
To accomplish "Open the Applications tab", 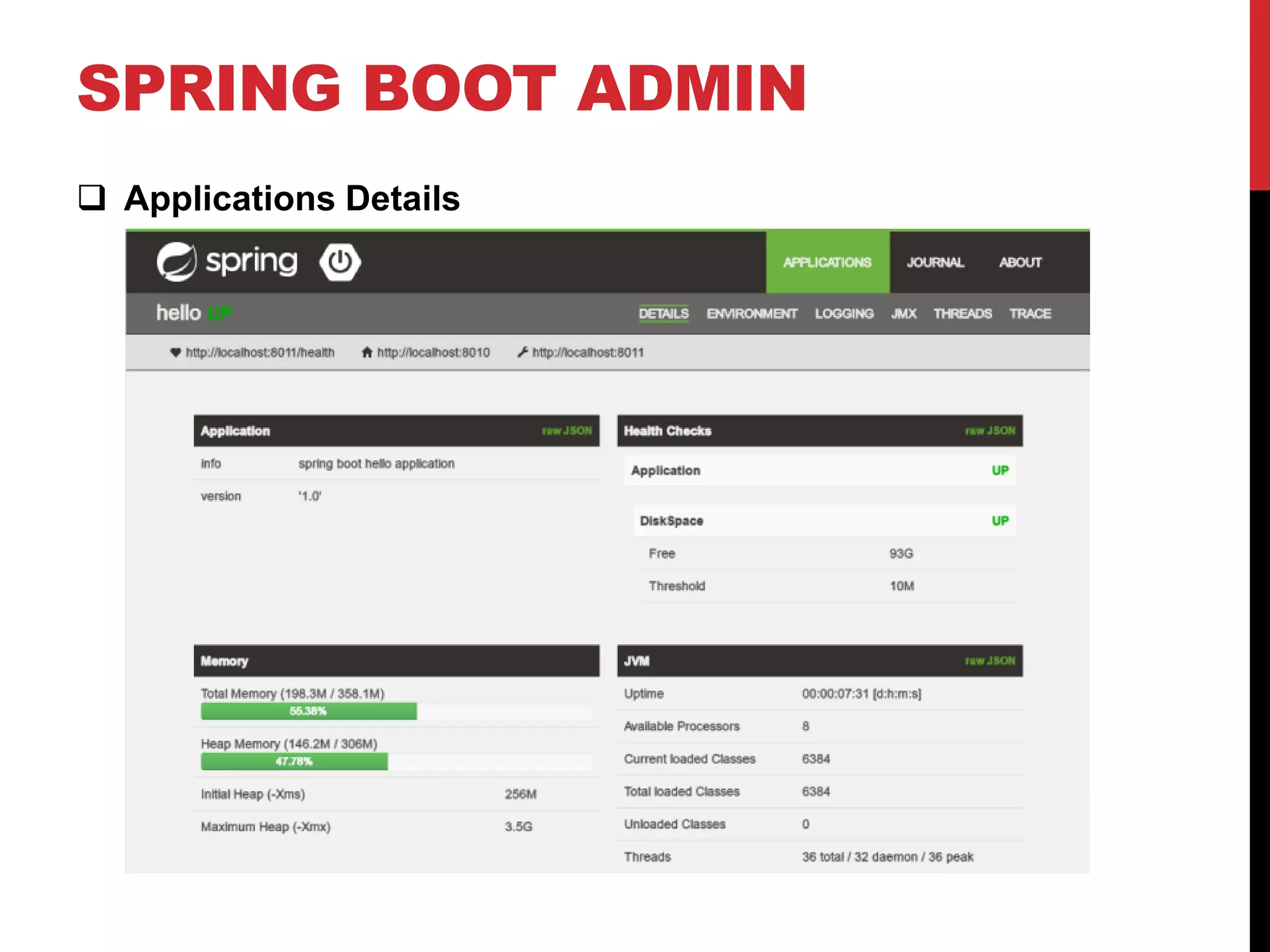I will (827, 262).
